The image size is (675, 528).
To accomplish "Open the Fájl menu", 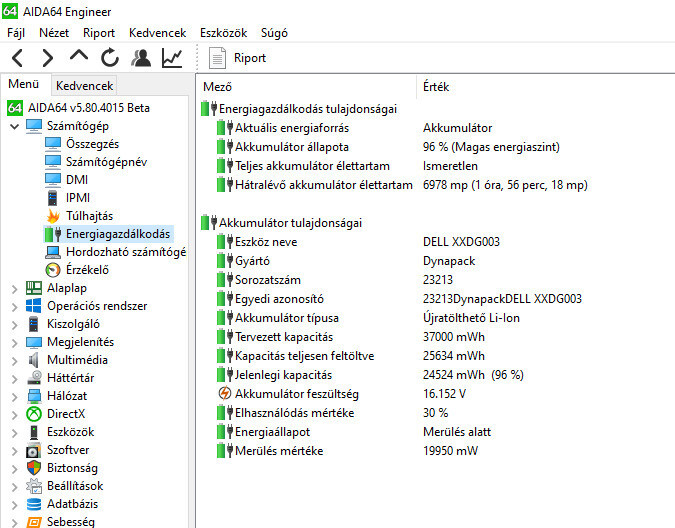I will click(x=16, y=33).
